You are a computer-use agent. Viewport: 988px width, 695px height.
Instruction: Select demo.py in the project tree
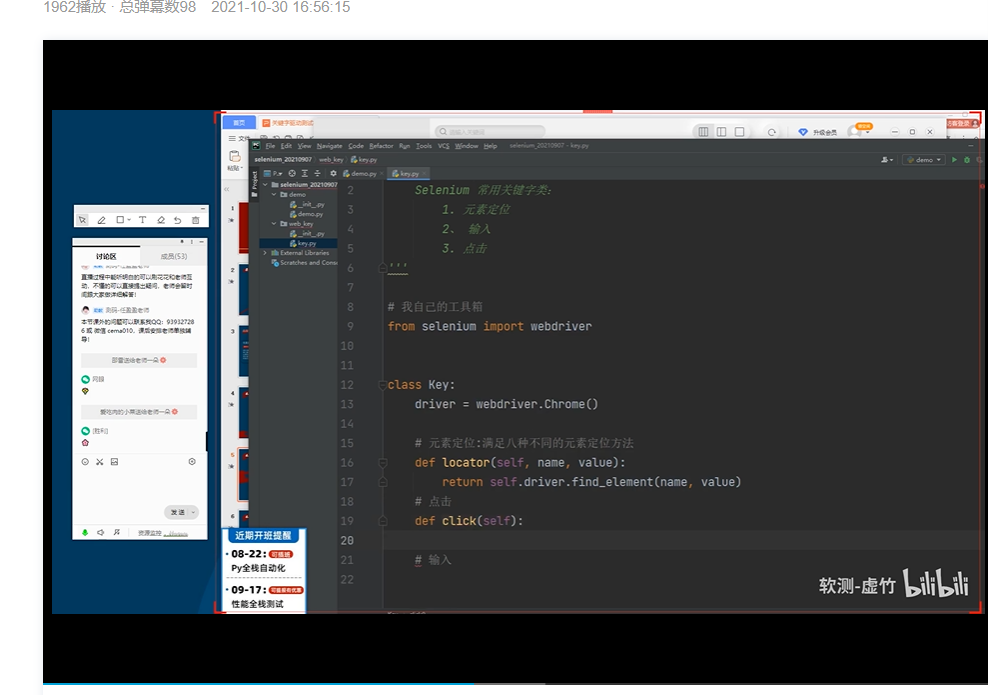307,214
